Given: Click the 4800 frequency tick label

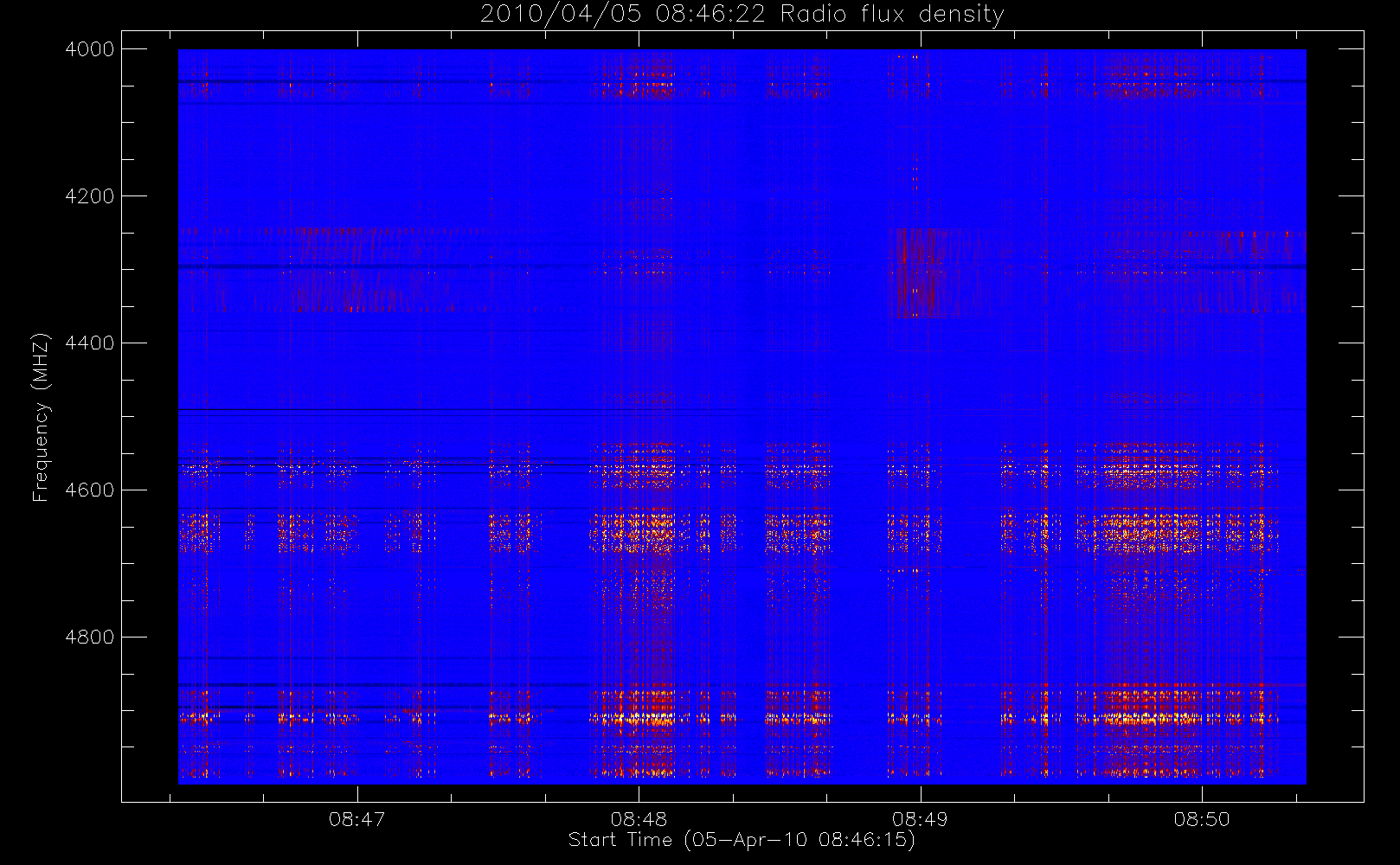Looking at the screenshot, I should pyautogui.click(x=90, y=638).
